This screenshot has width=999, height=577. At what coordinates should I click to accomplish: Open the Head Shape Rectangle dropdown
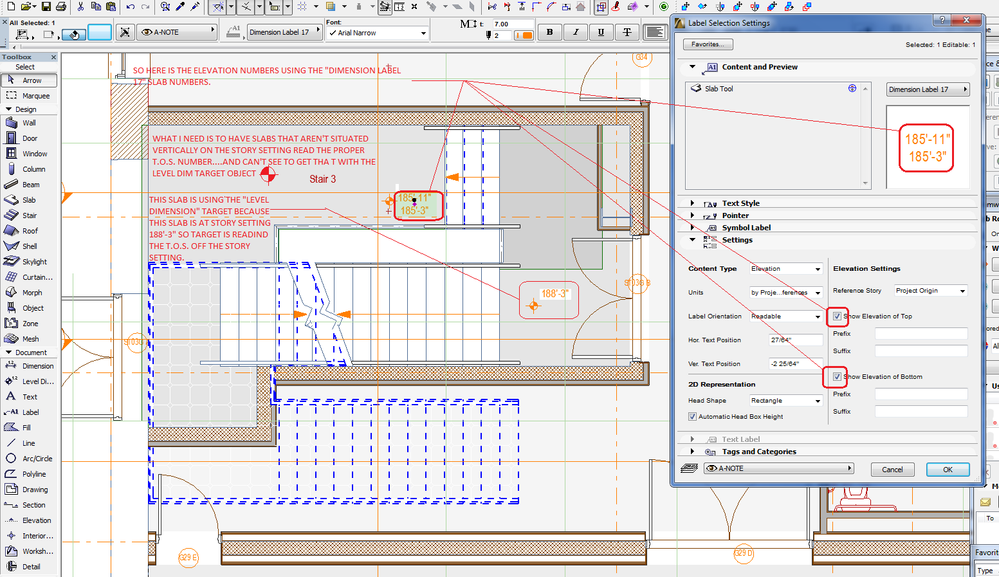pyautogui.click(x=786, y=401)
